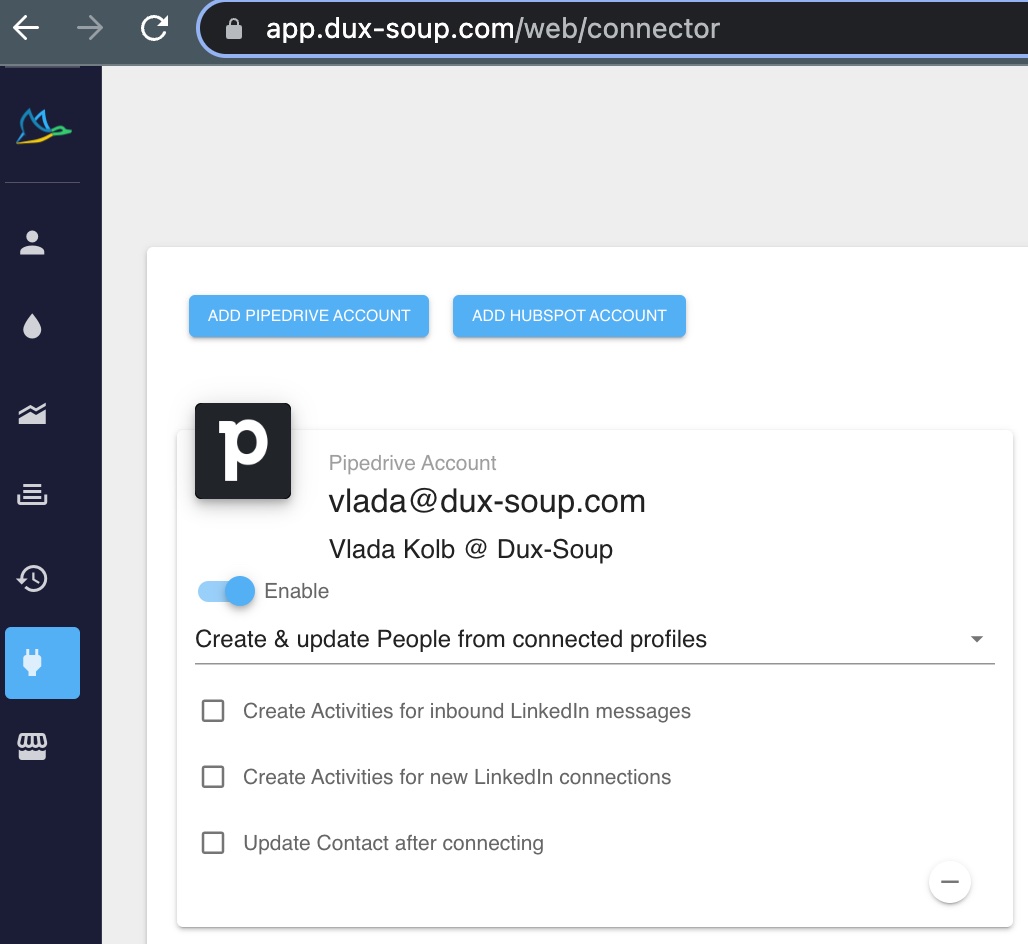Collapse the Pipedrive card with minus button
This screenshot has width=1028, height=944.
[948, 881]
